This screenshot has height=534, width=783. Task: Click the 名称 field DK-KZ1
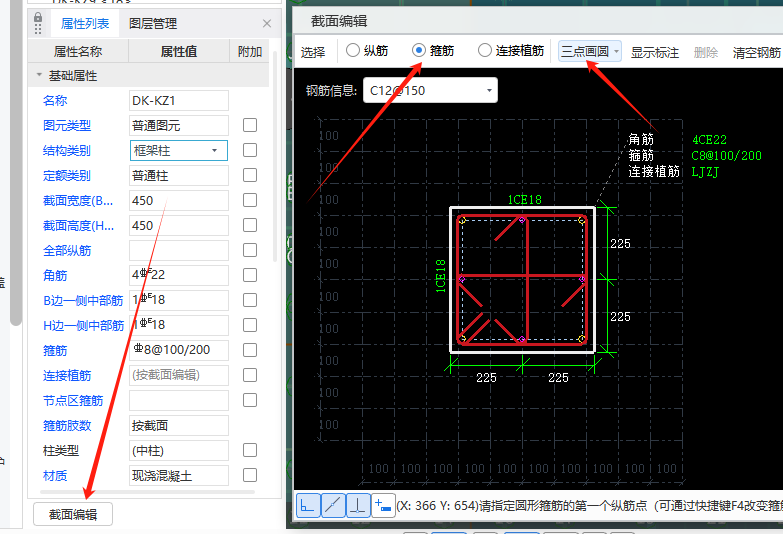[179, 100]
